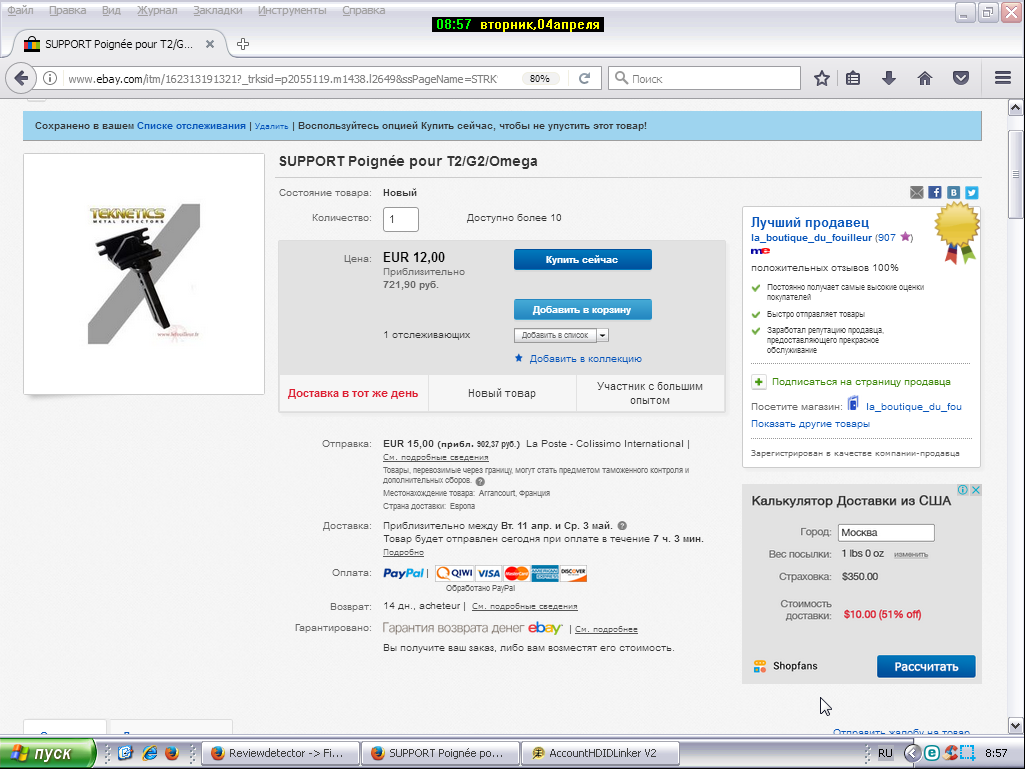Click the page zoom 80% indicator
Image resolution: width=1025 pixels, height=769 pixels.
pyautogui.click(x=539, y=78)
